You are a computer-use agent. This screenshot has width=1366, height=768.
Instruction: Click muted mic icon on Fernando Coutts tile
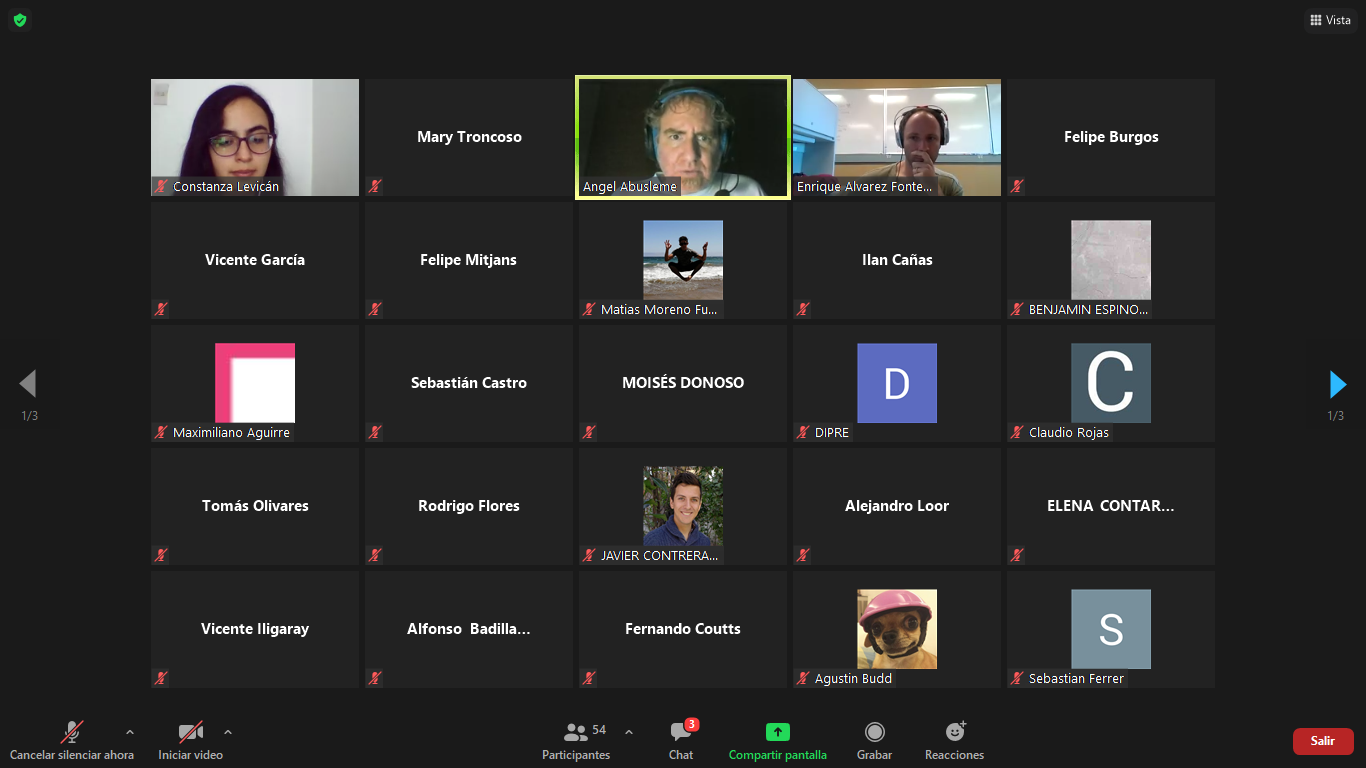click(x=589, y=678)
